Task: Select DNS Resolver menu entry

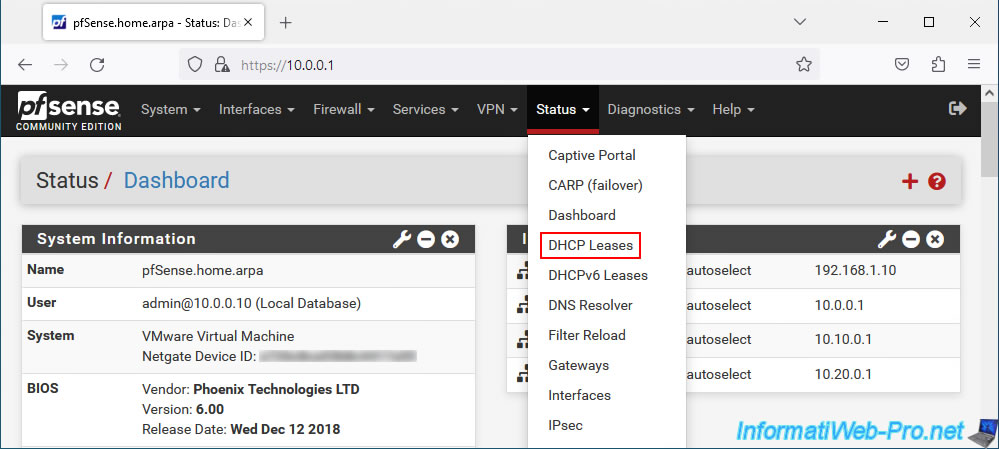Action: click(x=590, y=305)
